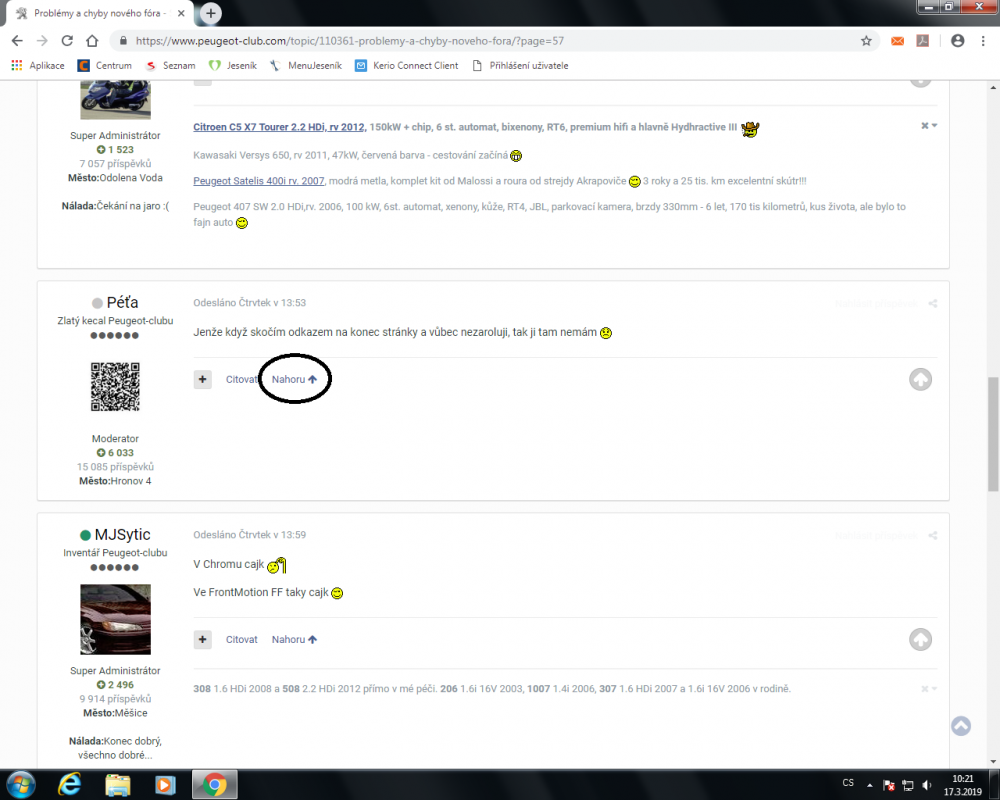Screen dimensions: 1000x800
Task: Click Péťa's QR code avatar
Action: 115,387
